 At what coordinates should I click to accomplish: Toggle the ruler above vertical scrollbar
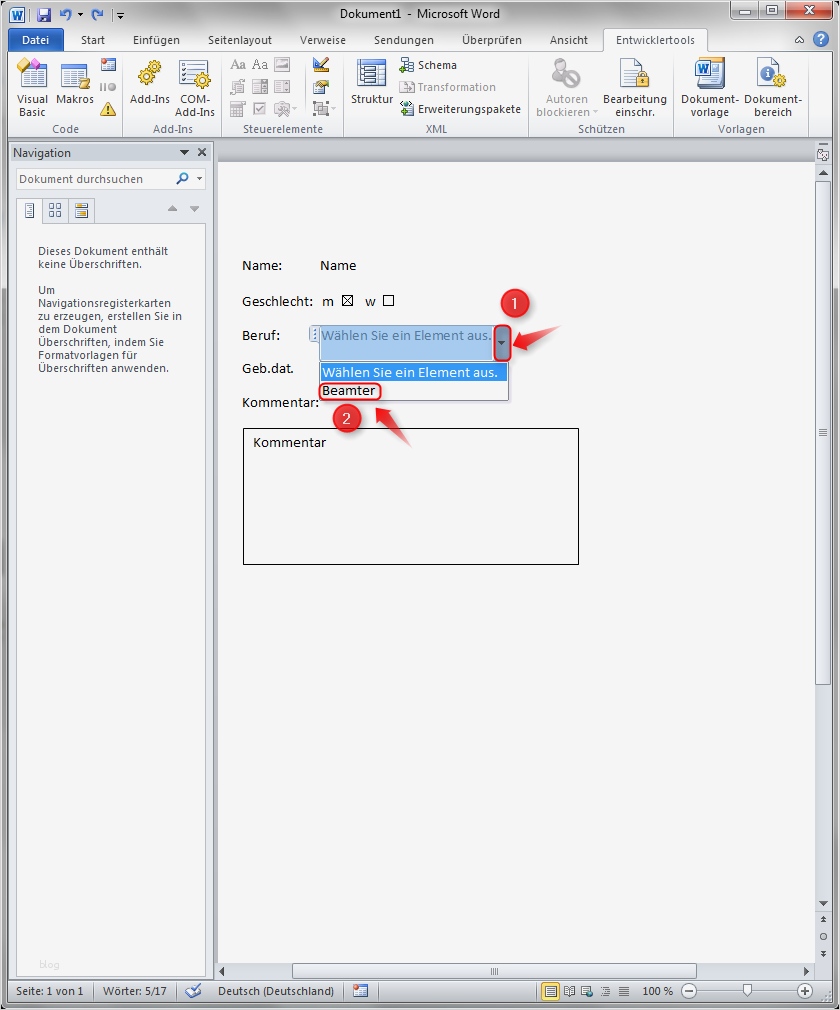(823, 155)
